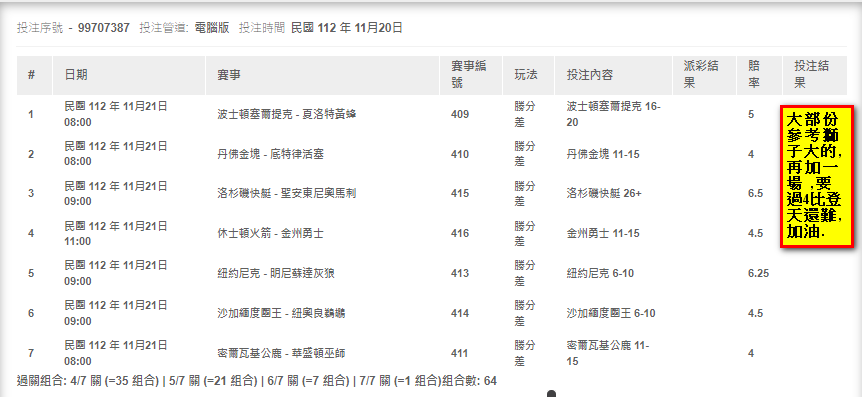862x397 pixels.
Task: Select the match 沙加緬度國王 - 紐奧良鵜鶘
Action: tap(281, 313)
